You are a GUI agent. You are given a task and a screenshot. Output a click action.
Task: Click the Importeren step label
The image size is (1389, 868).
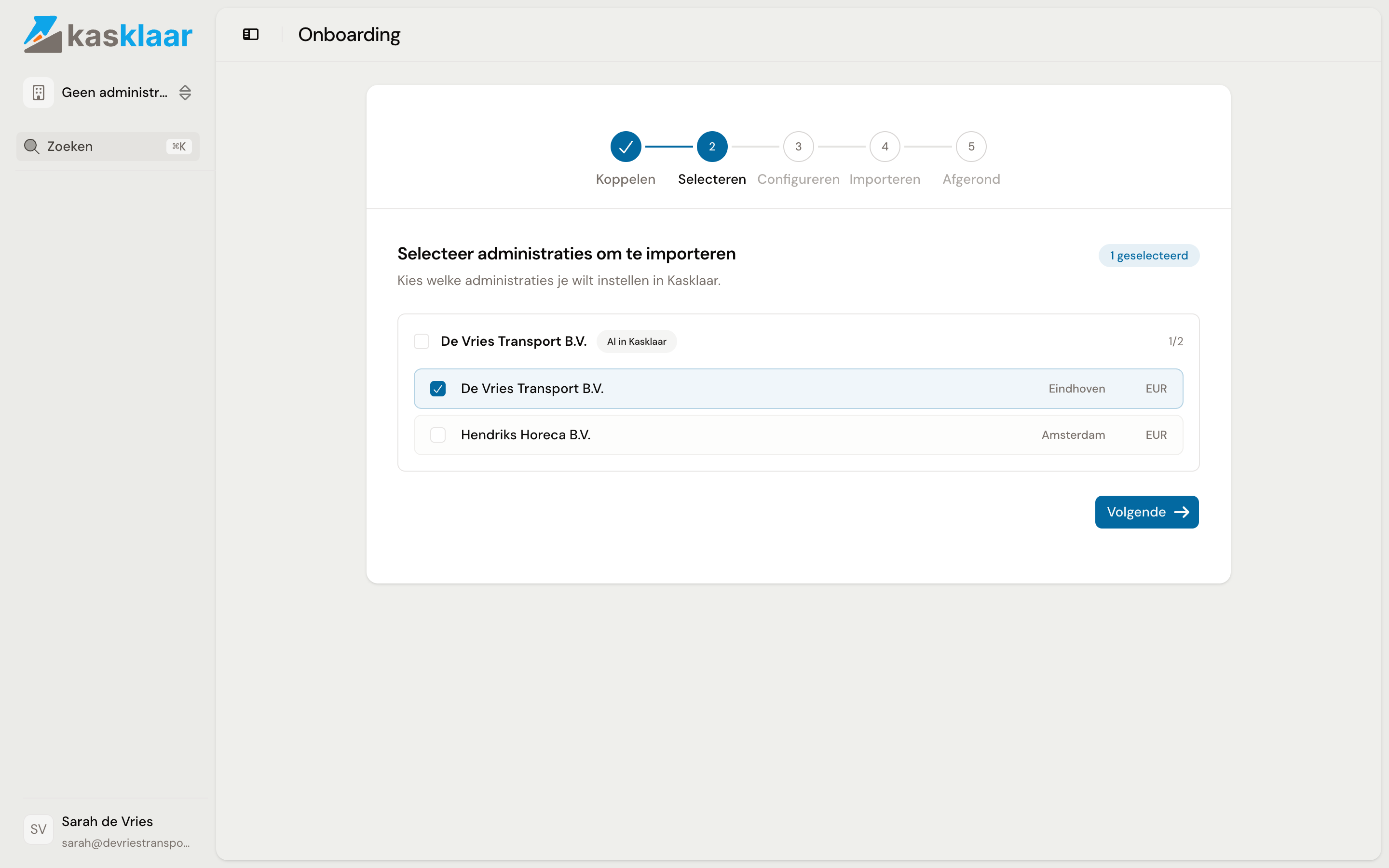(885, 179)
